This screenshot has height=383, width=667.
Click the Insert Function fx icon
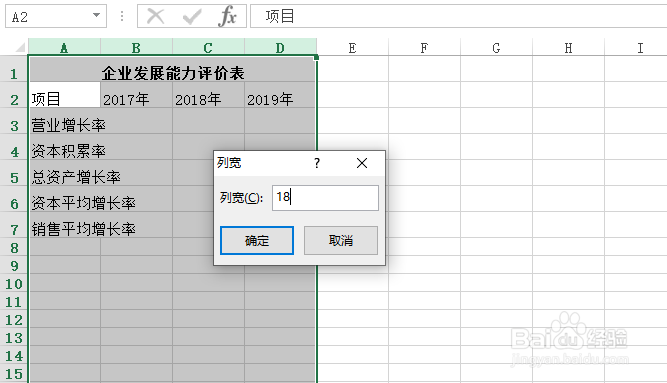pyautogui.click(x=228, y=17)
